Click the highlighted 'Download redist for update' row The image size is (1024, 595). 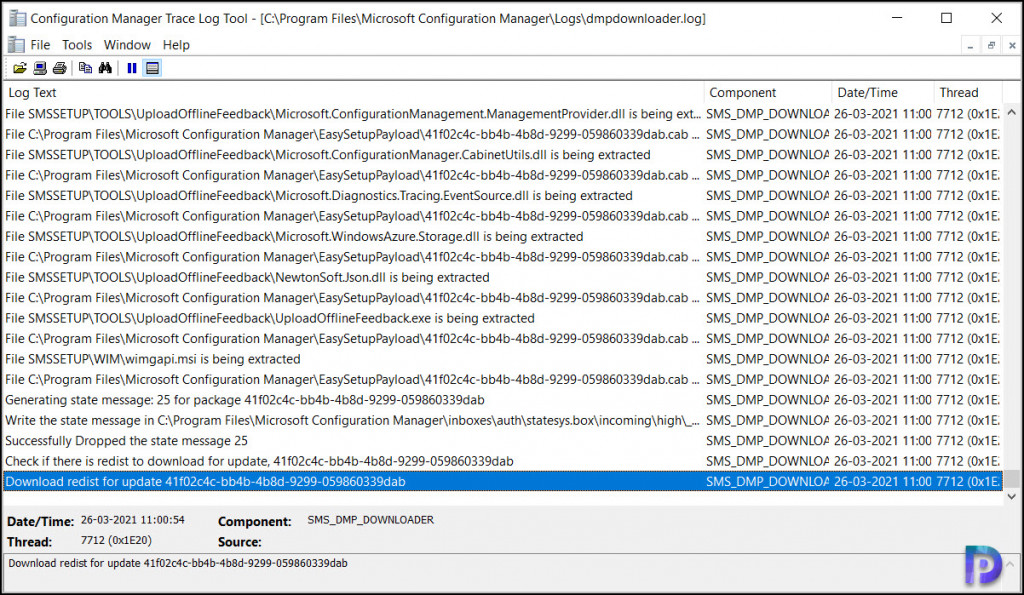(502, 481)
